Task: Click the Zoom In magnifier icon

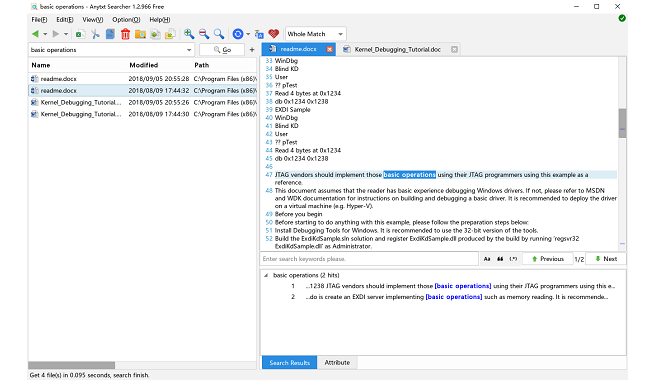Action: tap(189, 34)
